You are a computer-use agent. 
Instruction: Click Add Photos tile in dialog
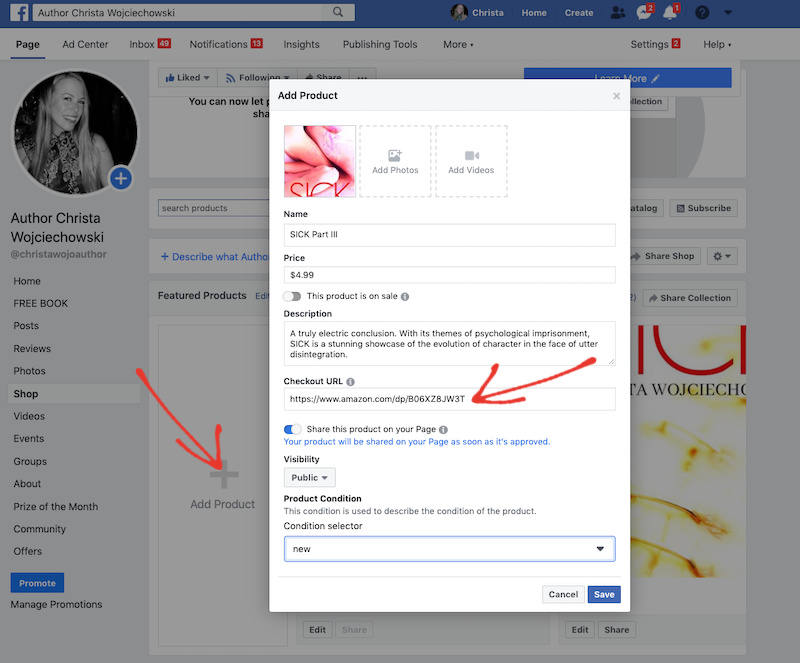coord(395,161)
